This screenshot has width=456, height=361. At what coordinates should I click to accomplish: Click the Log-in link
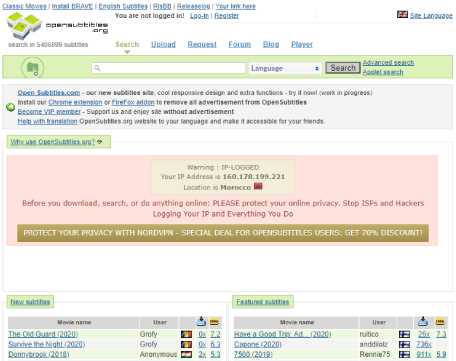click(199, 16)
